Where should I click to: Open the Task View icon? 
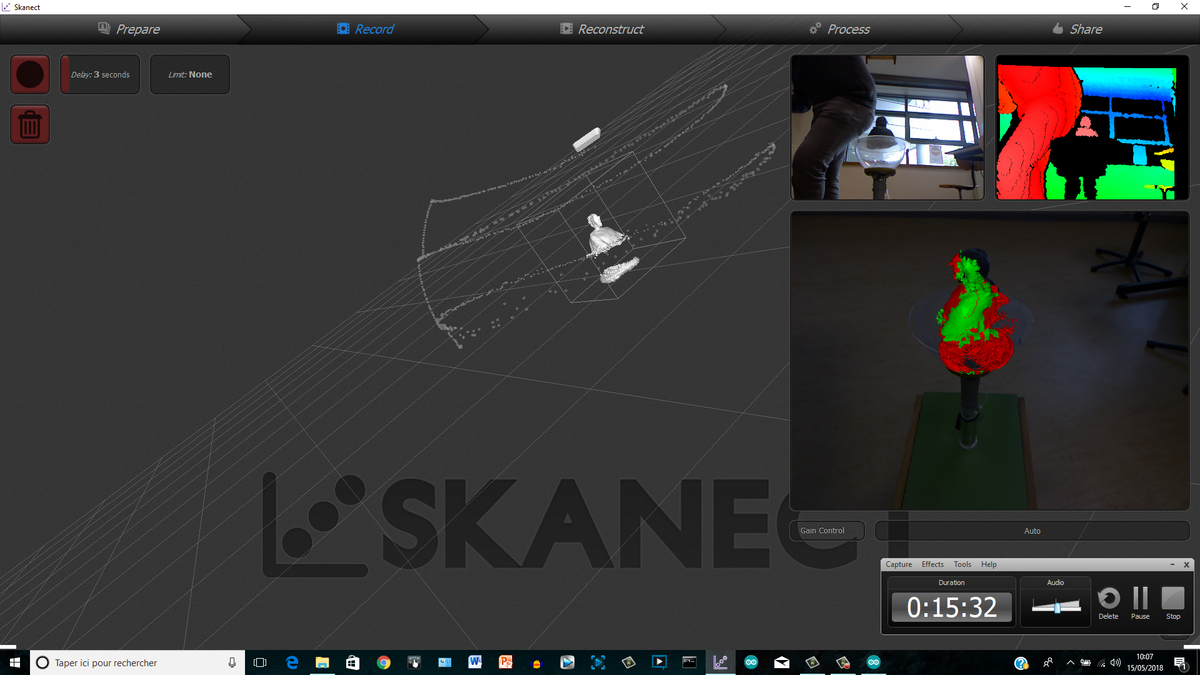260,662
